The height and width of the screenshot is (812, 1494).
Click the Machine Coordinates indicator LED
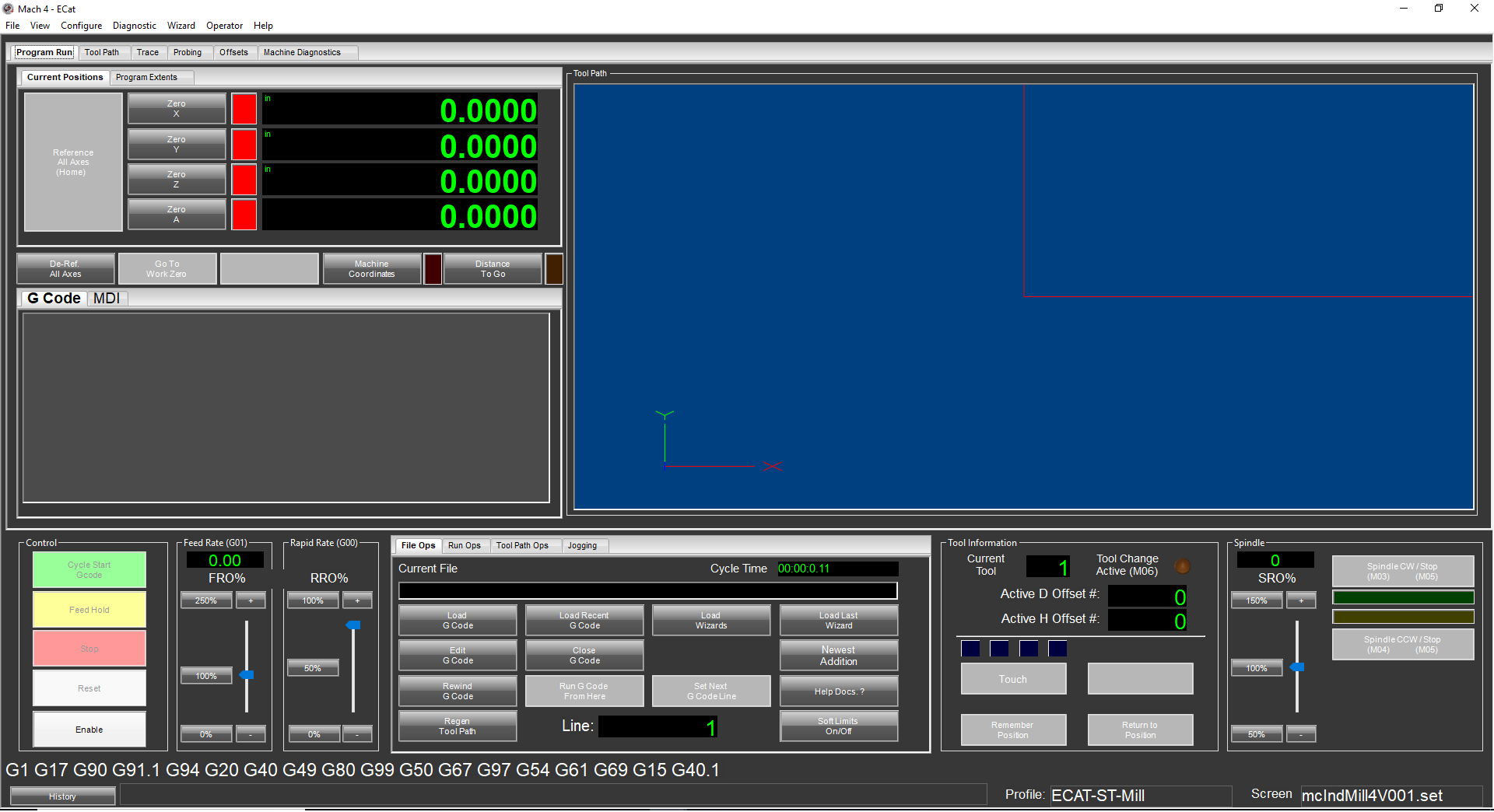(x=433, y=269)
